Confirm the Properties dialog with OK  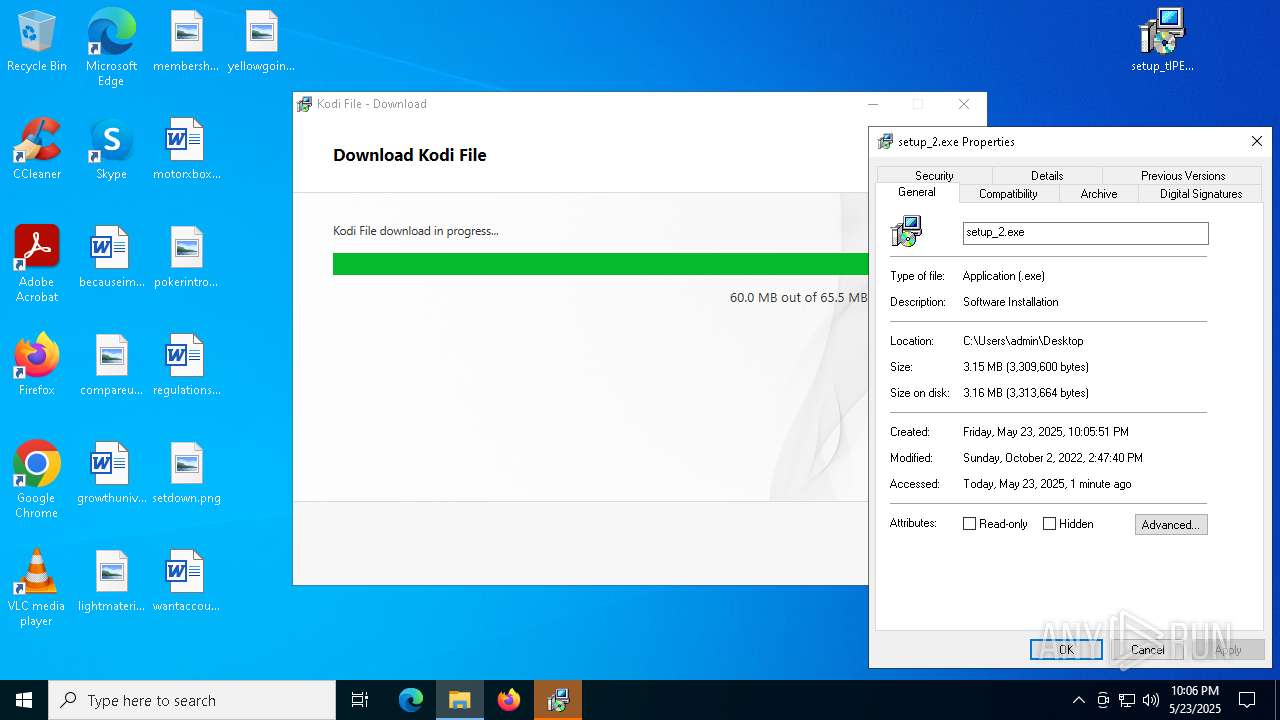(x=1066, y=649)
